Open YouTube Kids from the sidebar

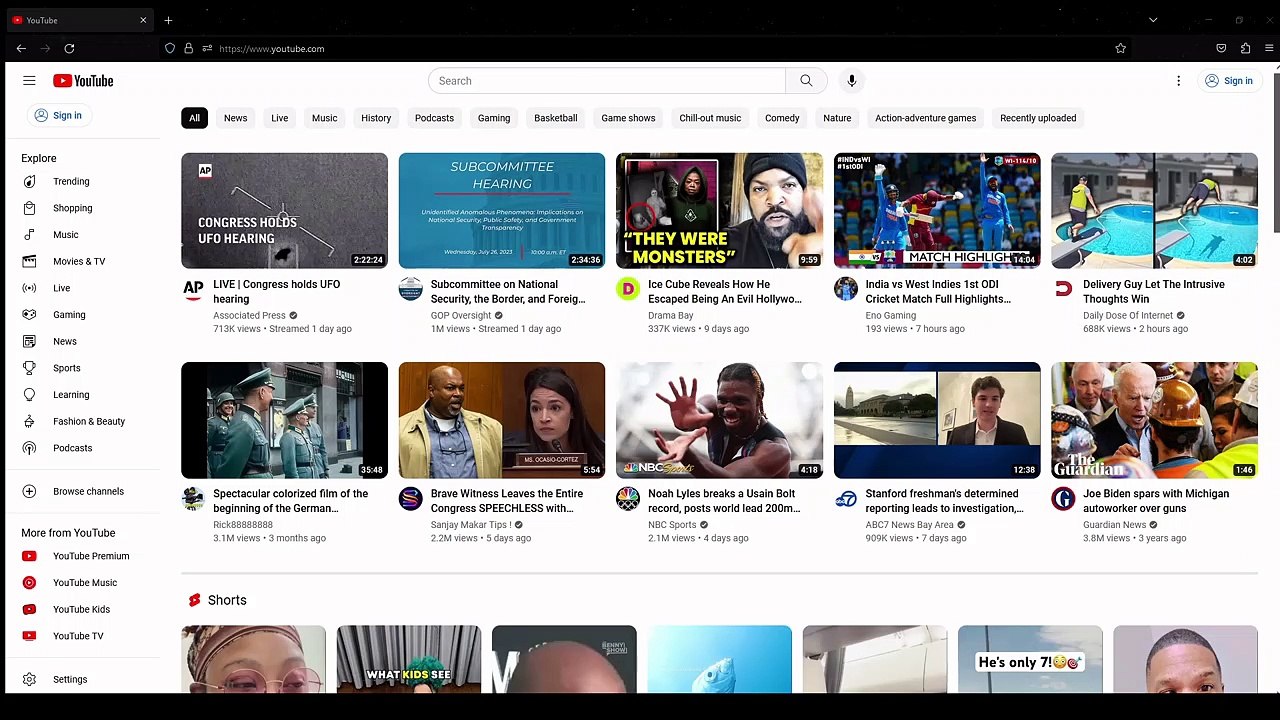82,609
